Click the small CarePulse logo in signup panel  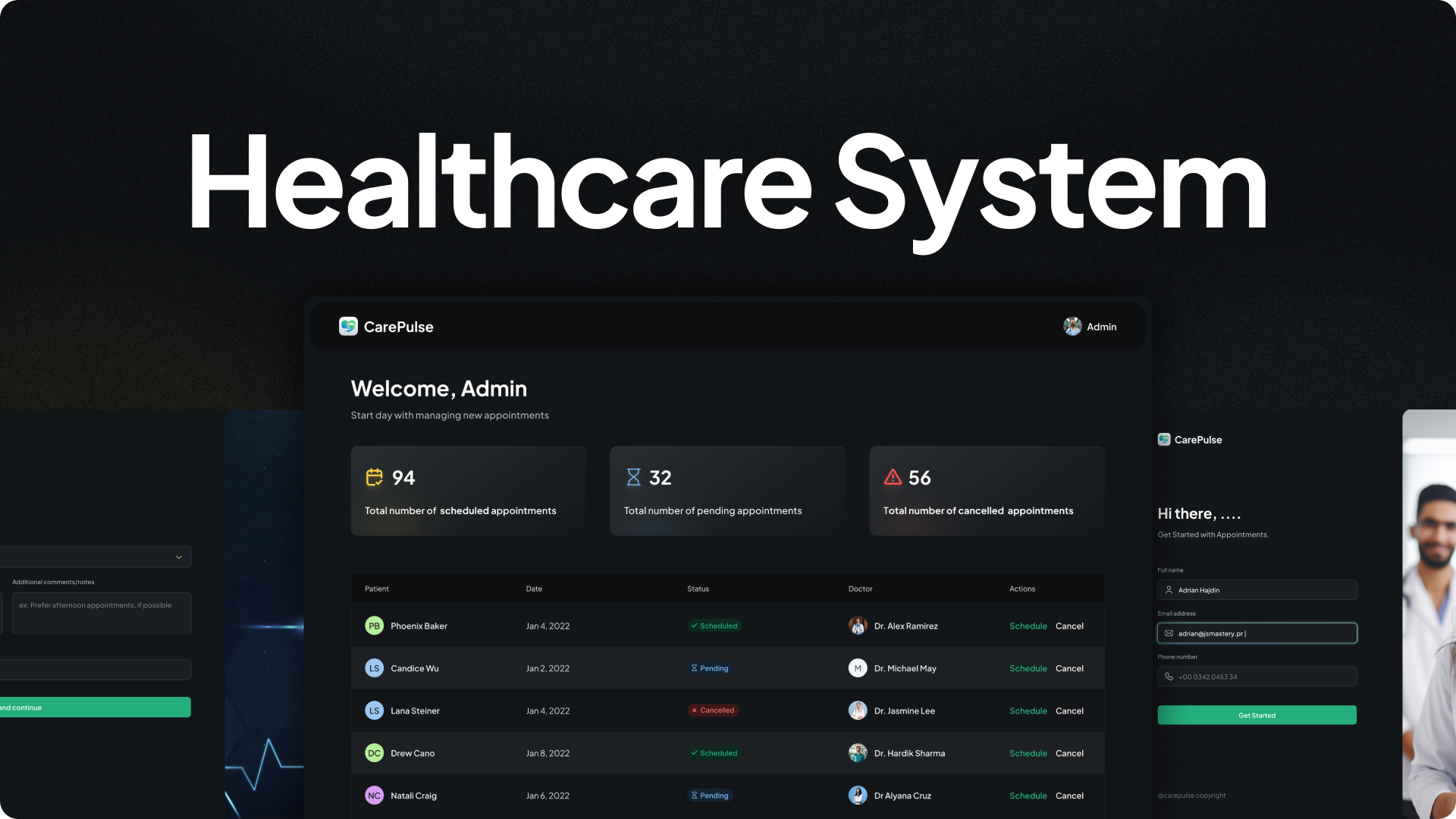(x=1164, y=439)
